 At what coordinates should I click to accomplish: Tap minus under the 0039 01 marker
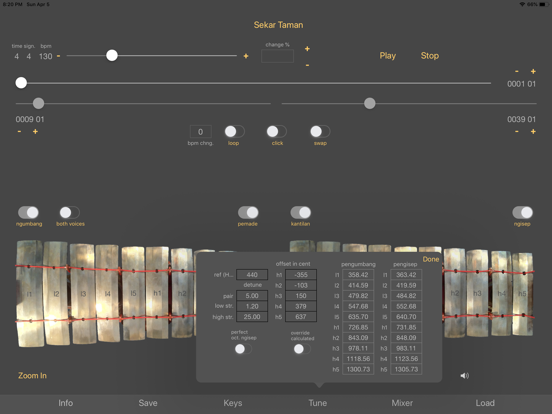pos(516,132)
